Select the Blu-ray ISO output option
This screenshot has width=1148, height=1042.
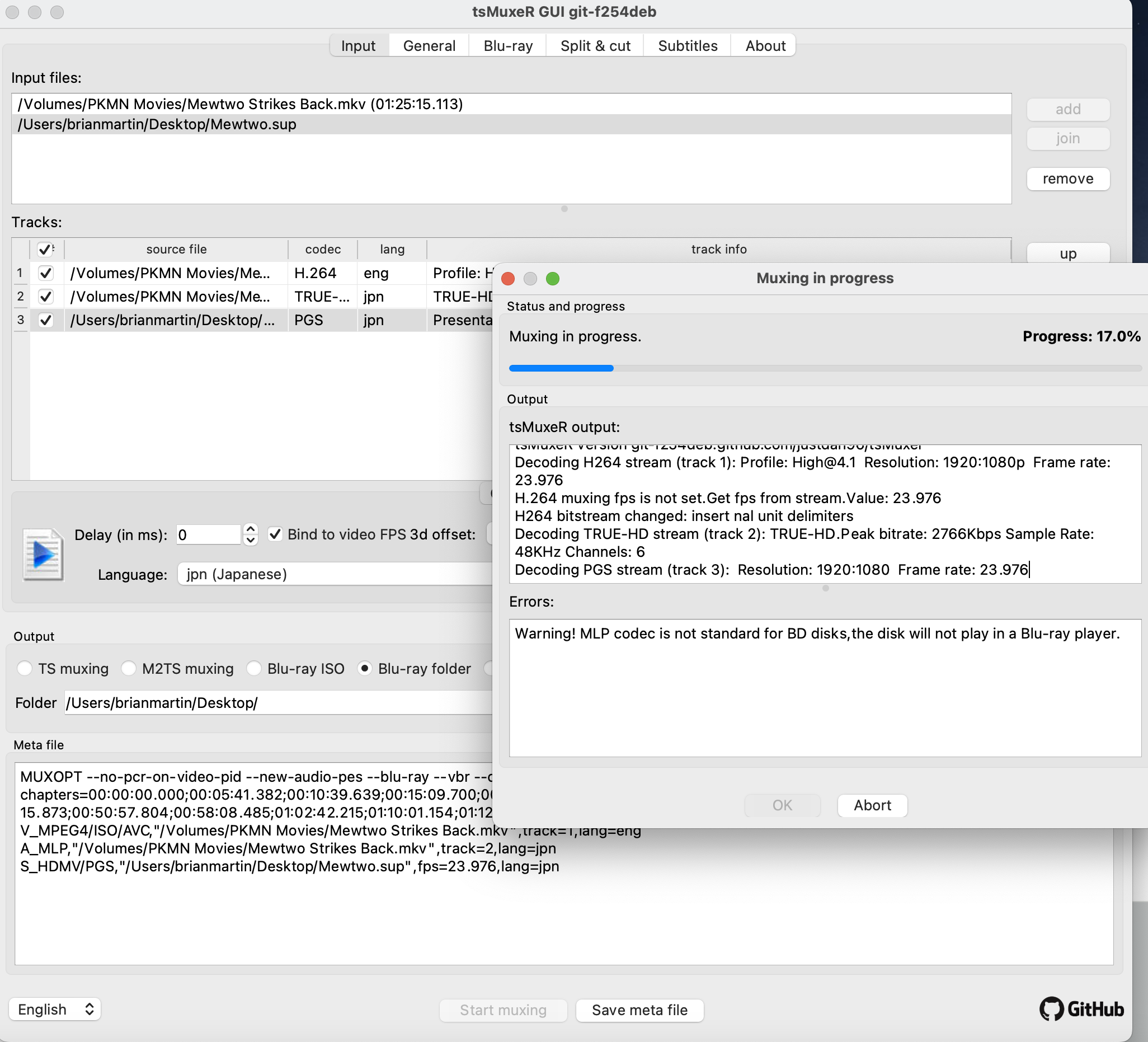click(x=254, y=668)
